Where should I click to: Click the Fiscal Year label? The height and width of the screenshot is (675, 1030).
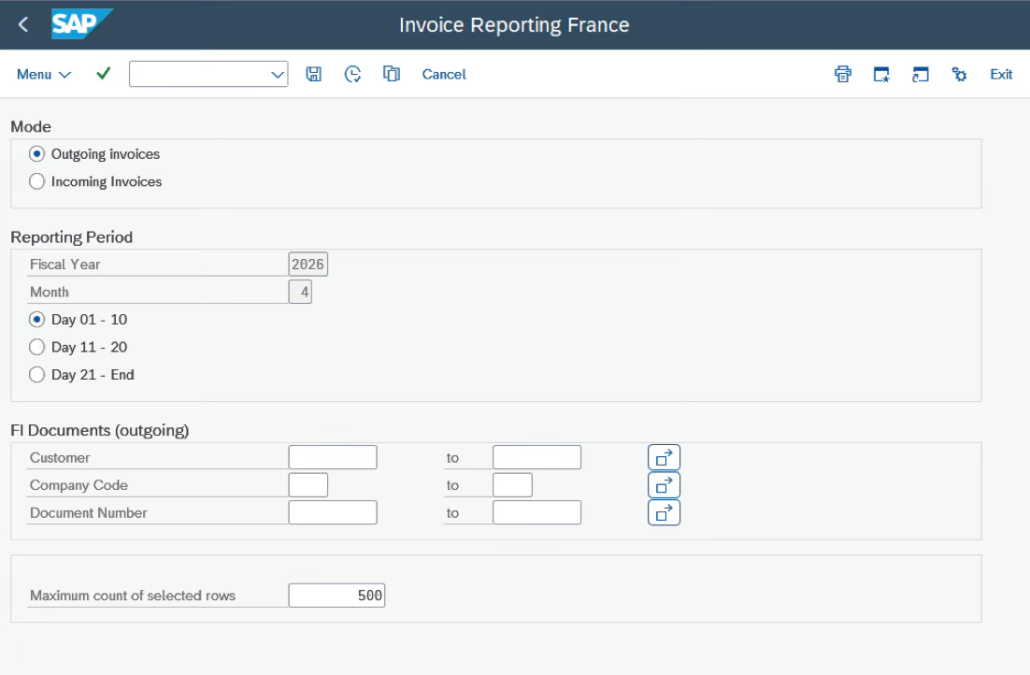[x=65, y=264]
